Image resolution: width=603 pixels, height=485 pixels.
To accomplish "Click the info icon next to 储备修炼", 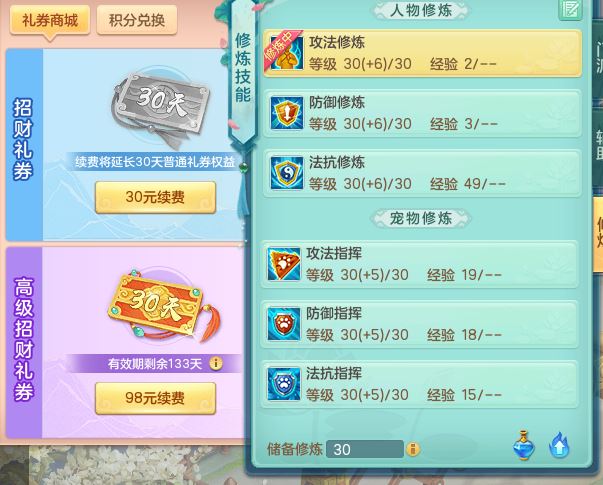I will point(413,449).
